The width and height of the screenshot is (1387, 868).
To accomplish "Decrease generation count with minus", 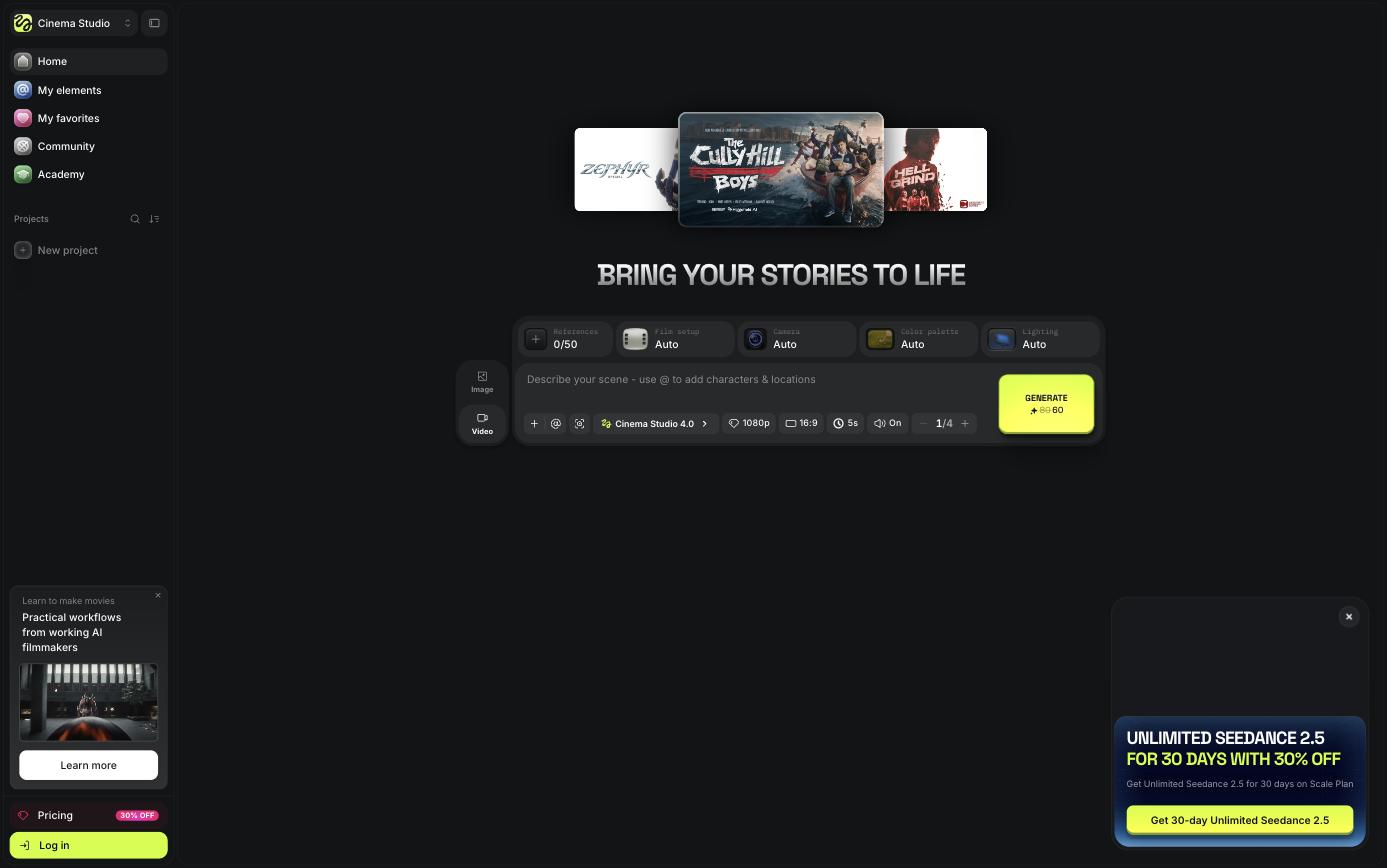I will [x=923, y=424].
